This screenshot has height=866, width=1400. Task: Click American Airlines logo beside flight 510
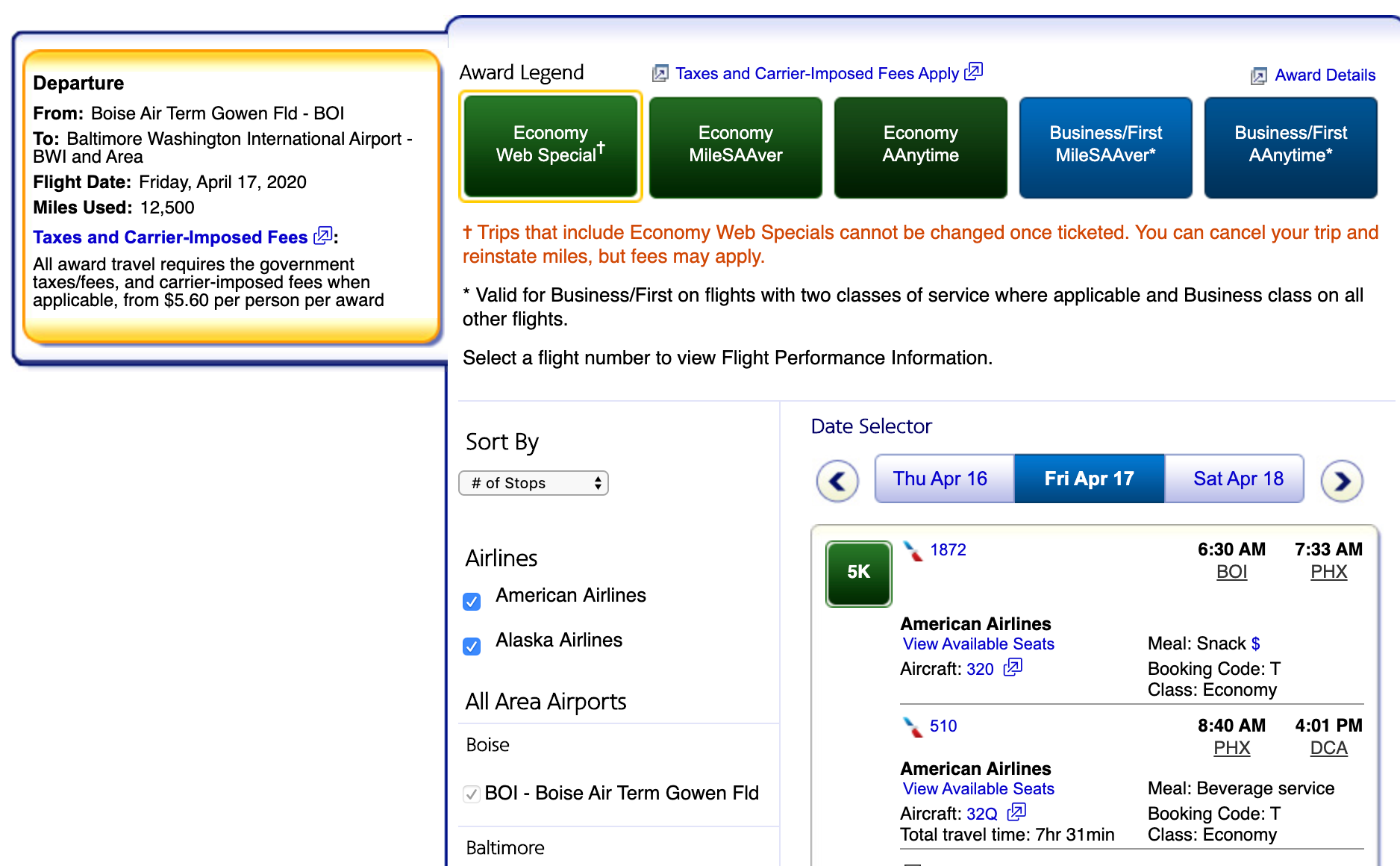pyautogui.click(x=913, y=726)
